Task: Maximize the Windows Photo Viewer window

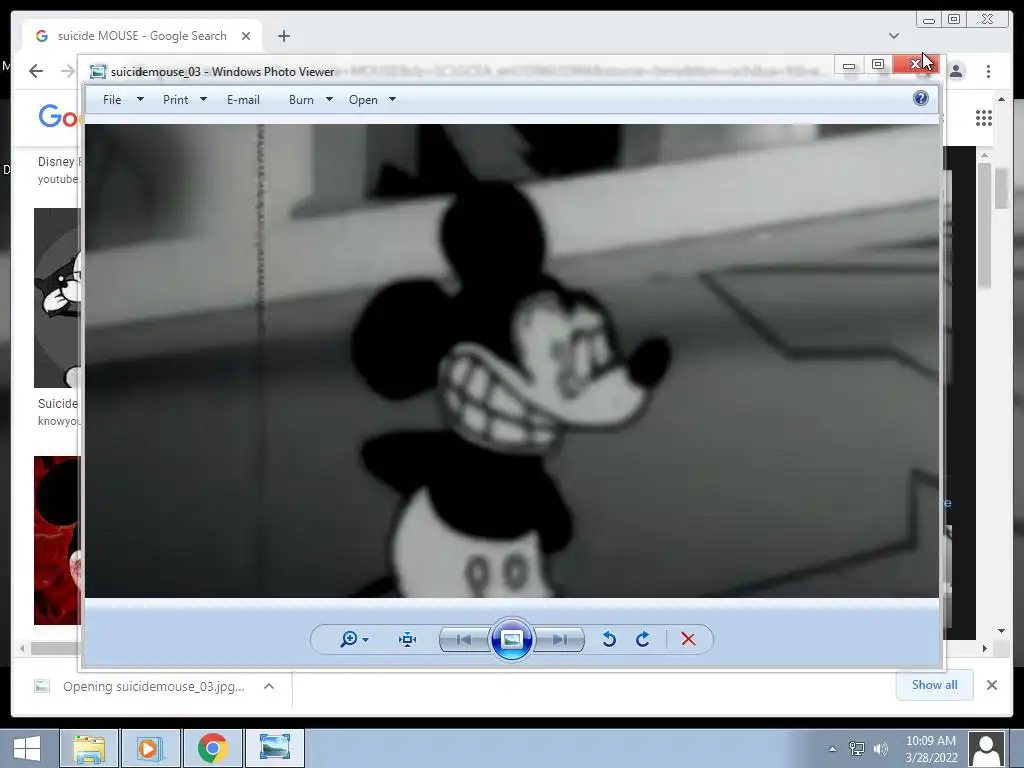Action: tap(878, 64)
